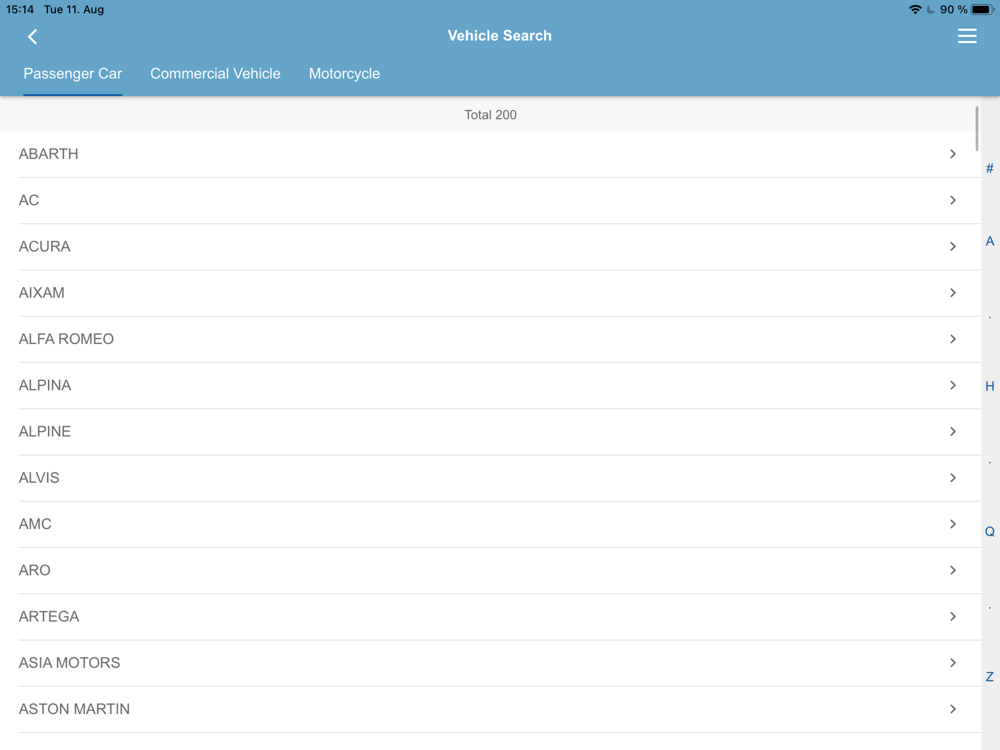Open ASIA MOTORS row chevron
The image size is (1000, 750).
(x=953, y=663)
